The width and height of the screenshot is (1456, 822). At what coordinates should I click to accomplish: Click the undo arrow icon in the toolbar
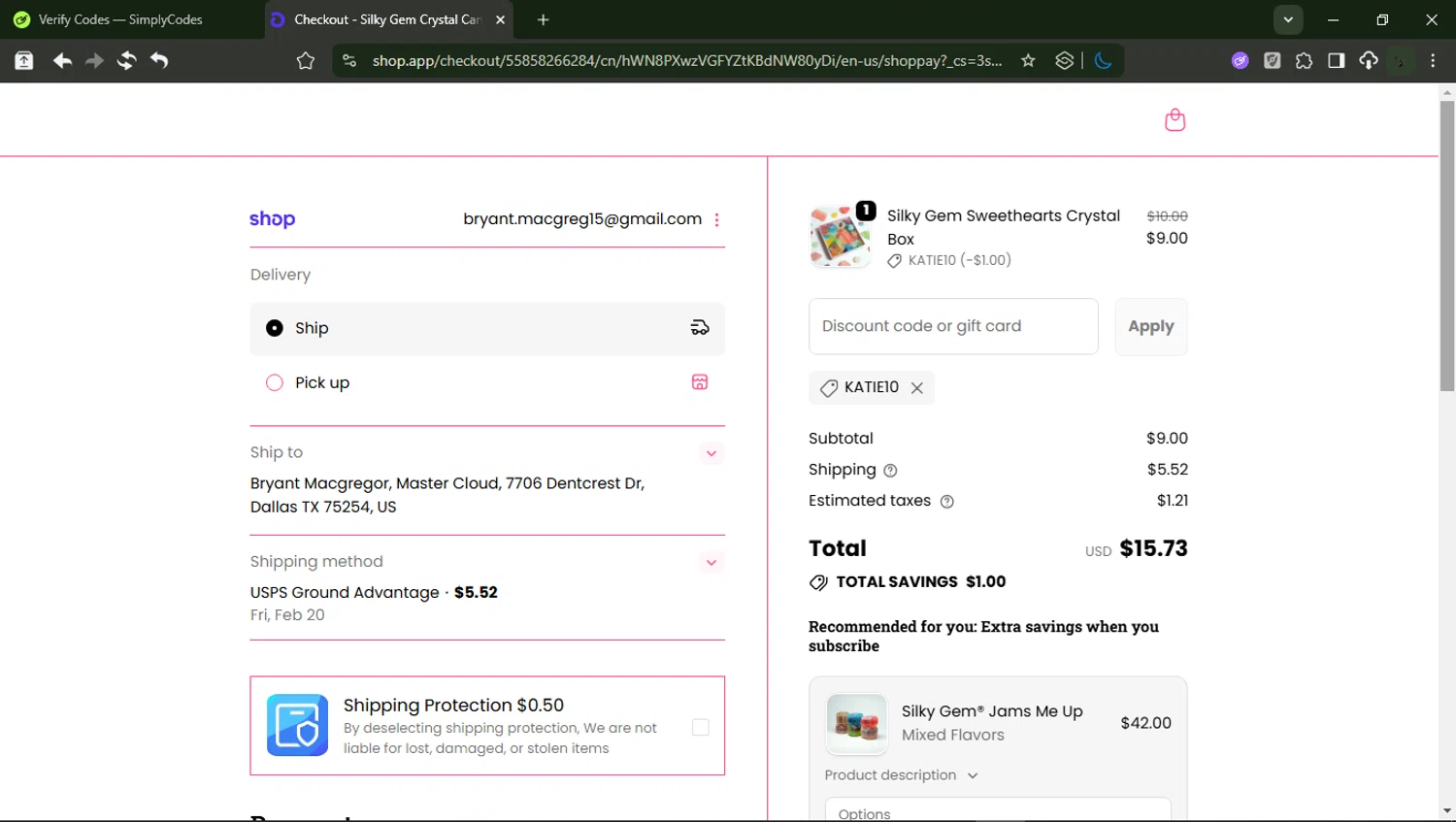click(159, 60)
